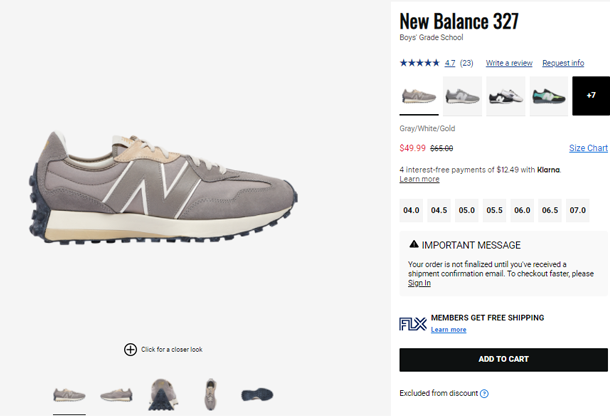Image resolution: width=611 pixels, height=417 pixels.
Task: View the rear heel view thumbnail
Action: click(x=160, y=394)
